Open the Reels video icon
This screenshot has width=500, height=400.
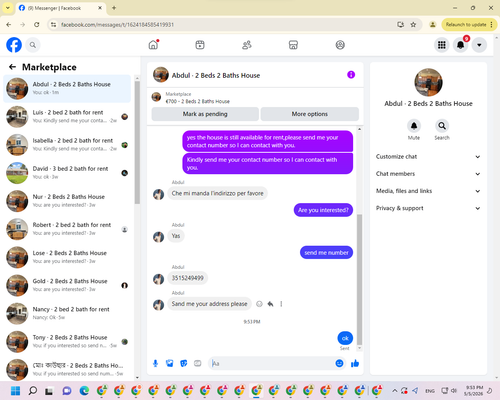pyautogui.click(x=200, y=45)
